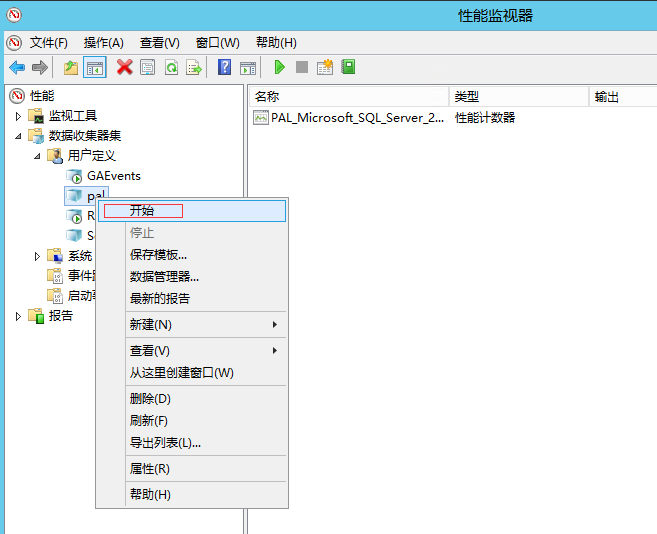Image resolution: width=657 pixels, height=534 pixels.
Task: Select the 系统 tree item
Action: [80, 256]
